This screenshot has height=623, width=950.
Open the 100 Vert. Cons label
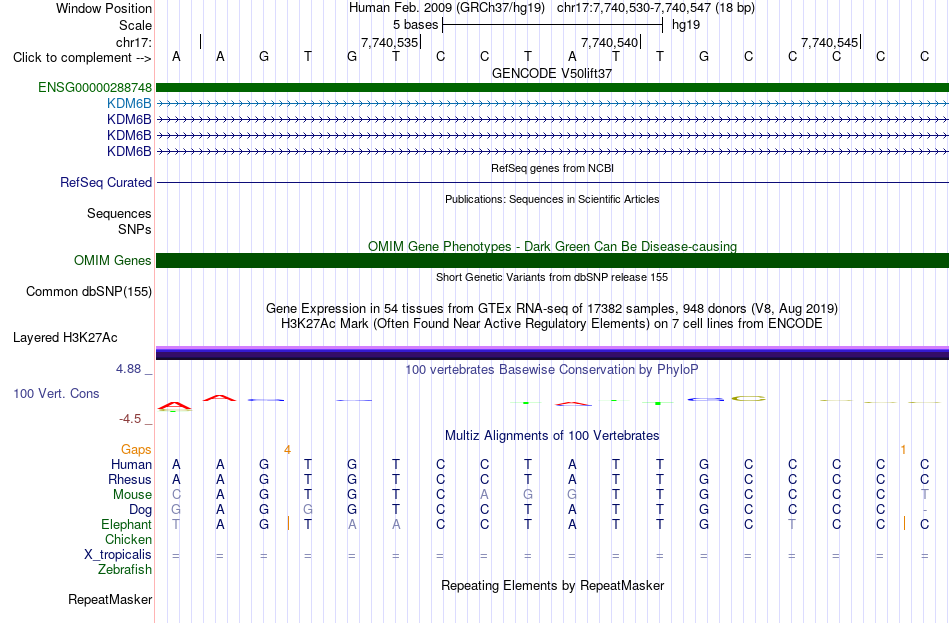56,393
